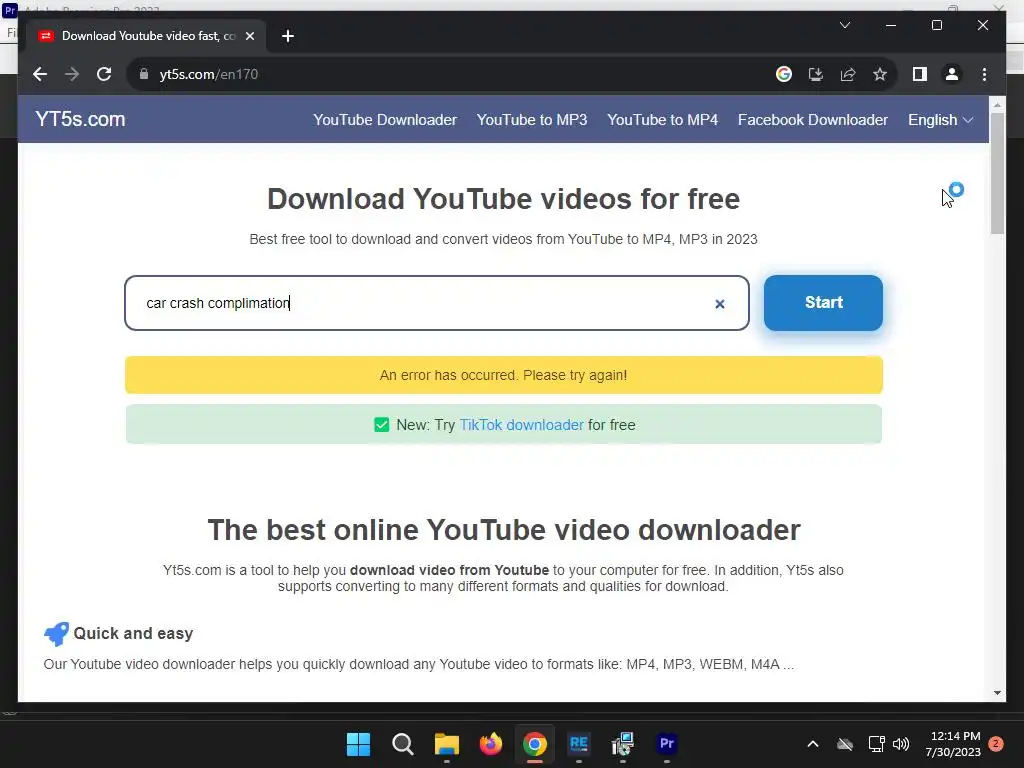
Task: Bookmark this page with the star icon
Action: 880,74
